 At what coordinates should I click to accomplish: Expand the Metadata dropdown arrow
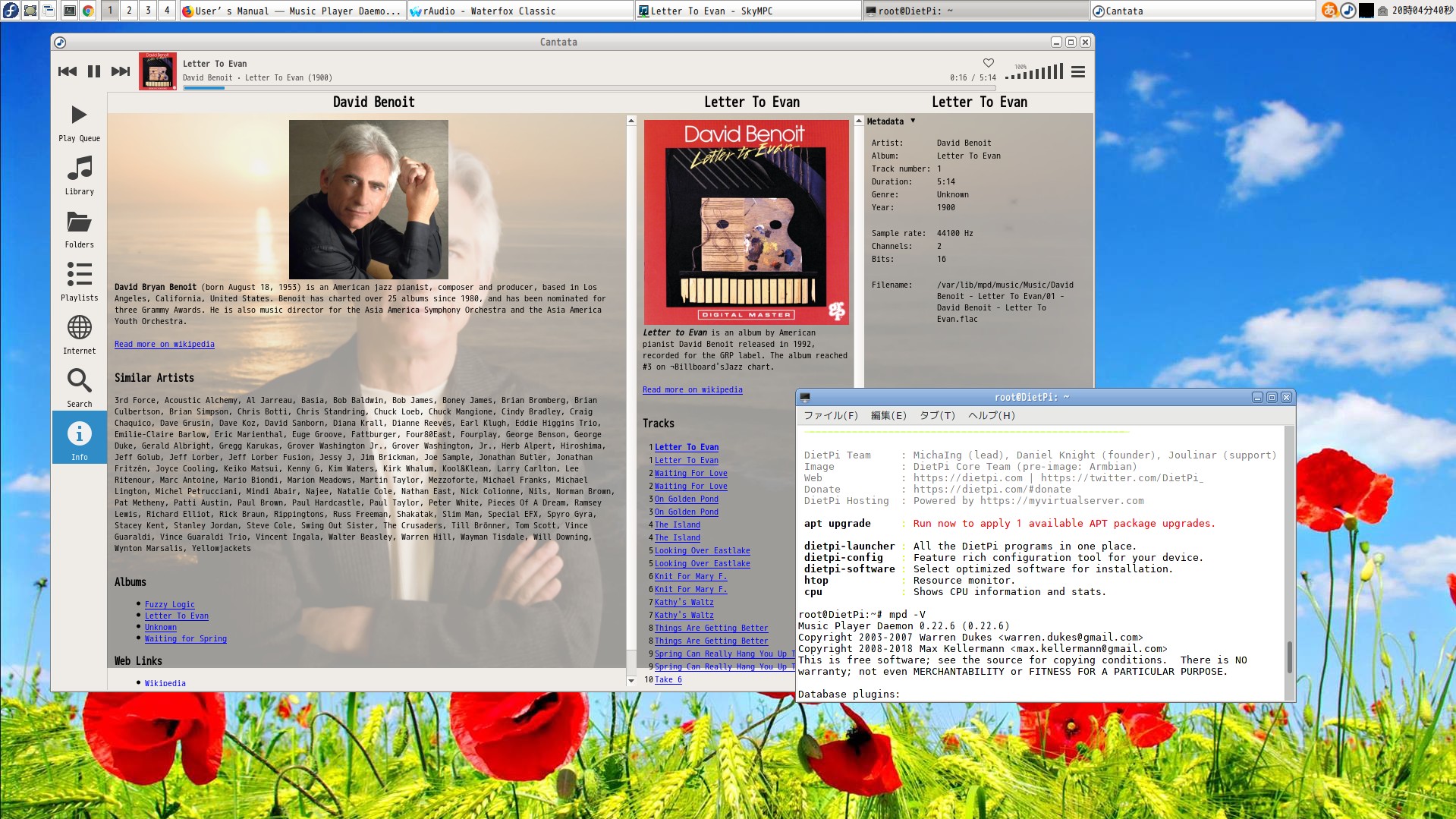[x=913, y=121]
